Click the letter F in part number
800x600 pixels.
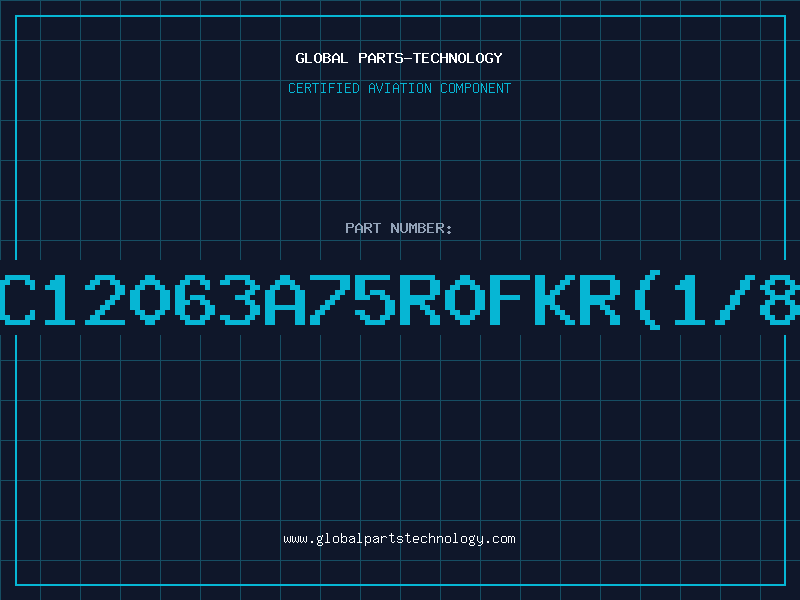(509, 300)
